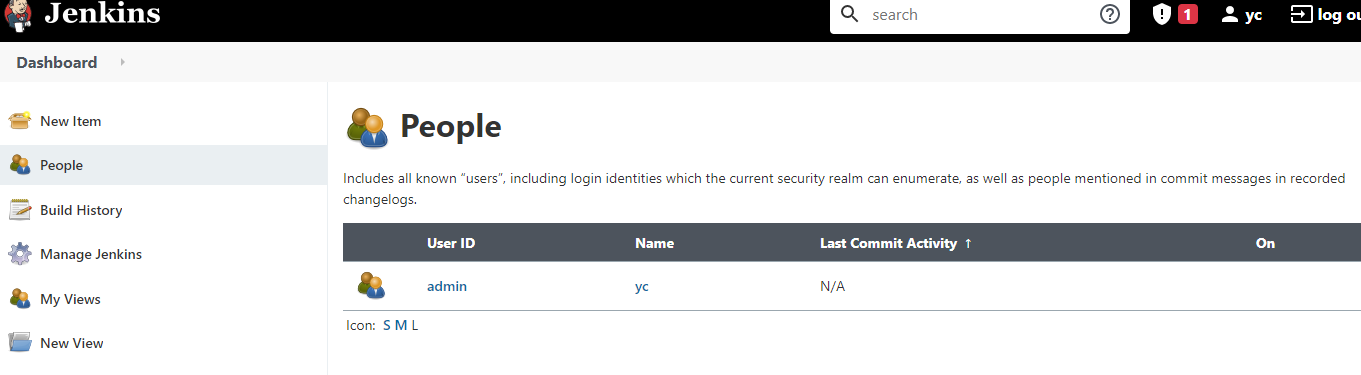The height and width of the screenshot is (375, 1361).
Task: Click the People sidebar icon
Action: [x=20, y=165]
